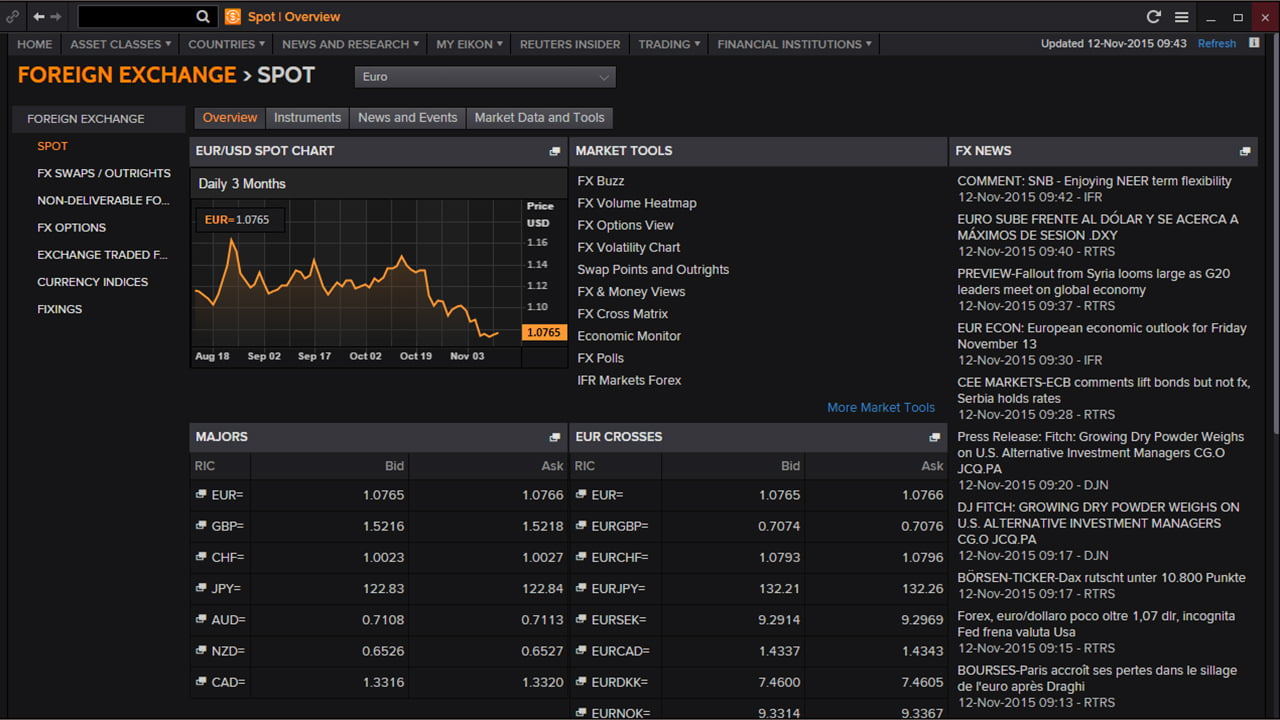The height and width of the screenshot is (720, 1280).
Task: Click the back navigation arrow
Action: point(38,17)
